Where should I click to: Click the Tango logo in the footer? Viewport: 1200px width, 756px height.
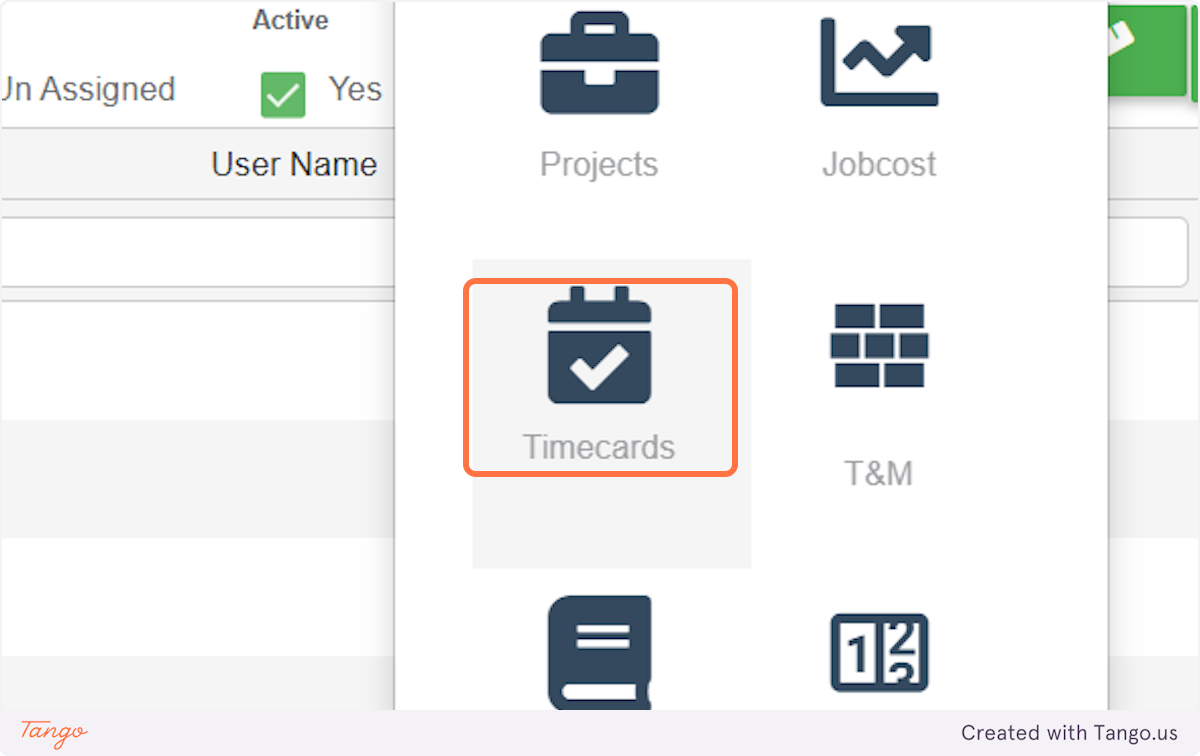[54, 732]
